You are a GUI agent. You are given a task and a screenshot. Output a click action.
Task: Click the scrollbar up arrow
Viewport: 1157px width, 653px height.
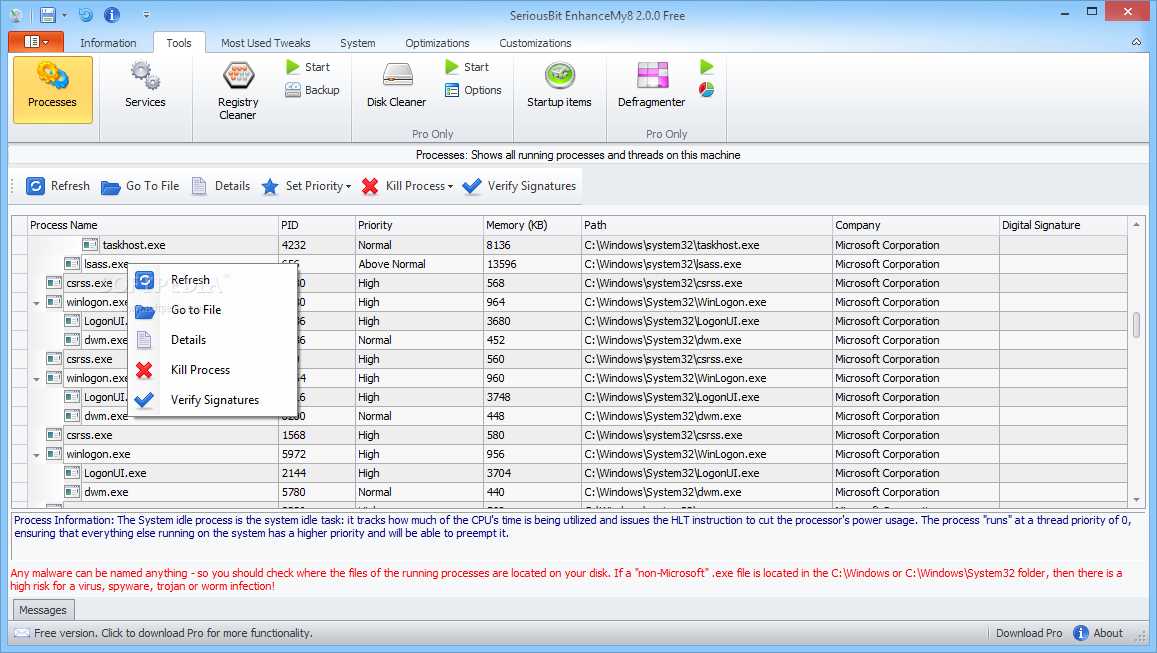(1136, 224)
